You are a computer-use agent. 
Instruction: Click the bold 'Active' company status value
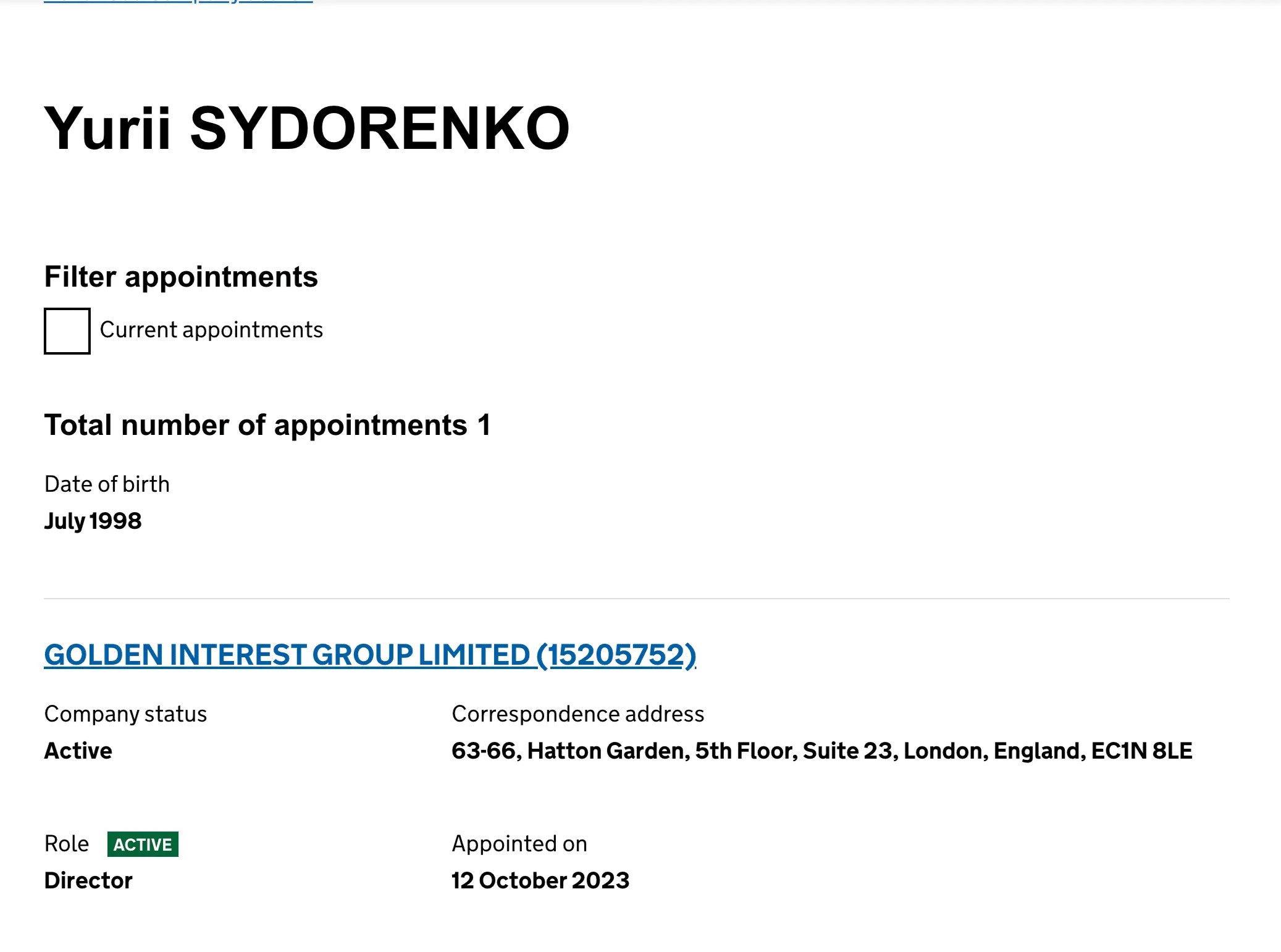click(78, 751)
